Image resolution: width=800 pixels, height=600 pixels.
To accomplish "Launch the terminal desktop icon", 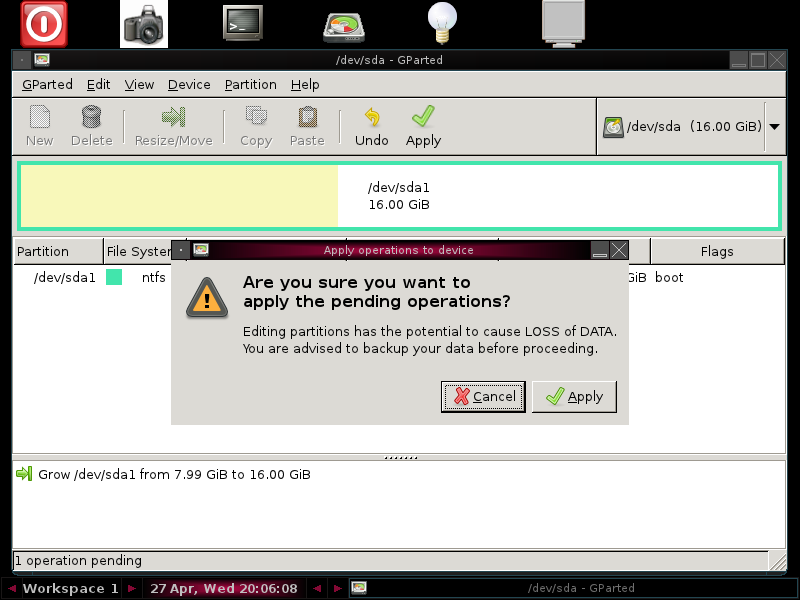I will tap(243, 23).
